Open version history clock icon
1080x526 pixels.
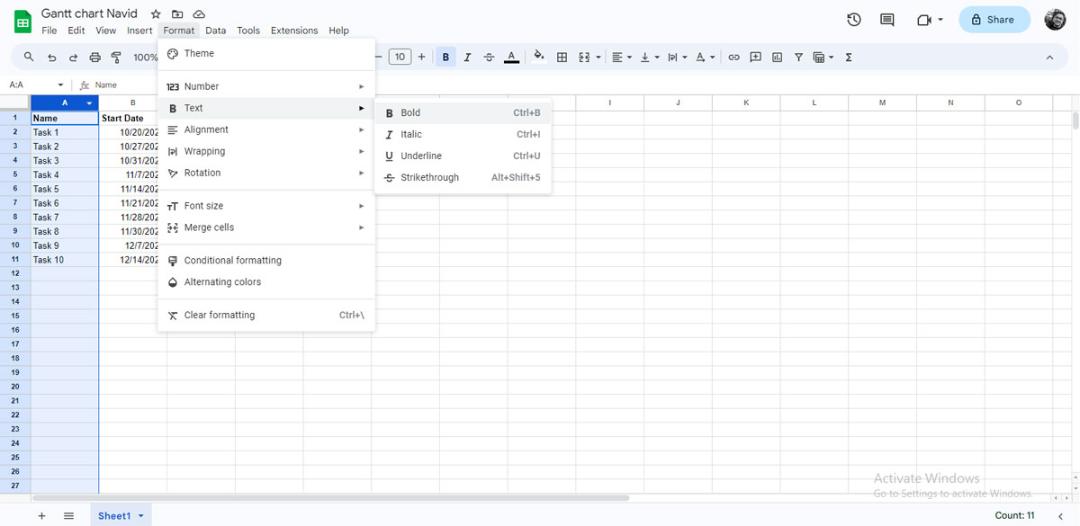click(x=854, y=20)
